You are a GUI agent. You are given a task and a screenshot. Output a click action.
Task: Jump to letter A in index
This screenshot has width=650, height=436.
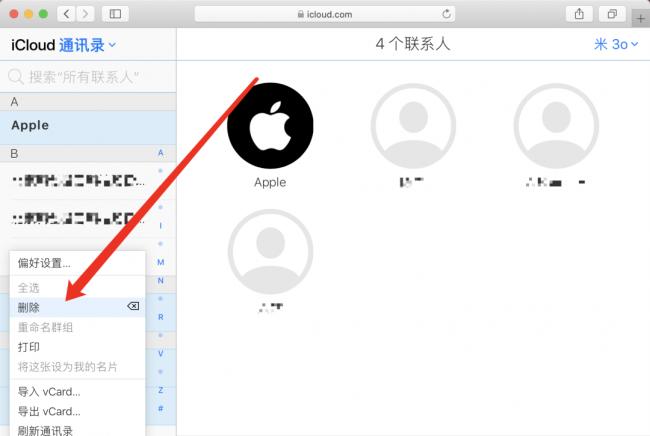coord(160,153)
